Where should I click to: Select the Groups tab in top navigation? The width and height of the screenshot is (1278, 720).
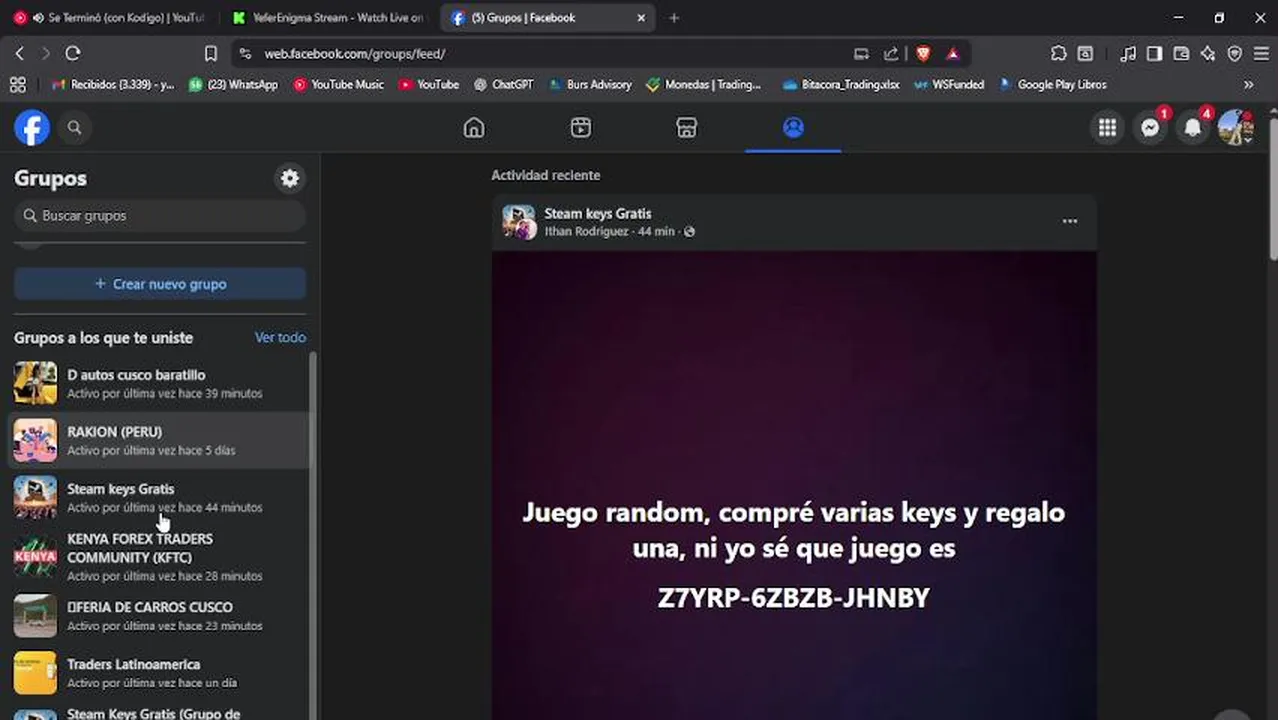point(793,128)
